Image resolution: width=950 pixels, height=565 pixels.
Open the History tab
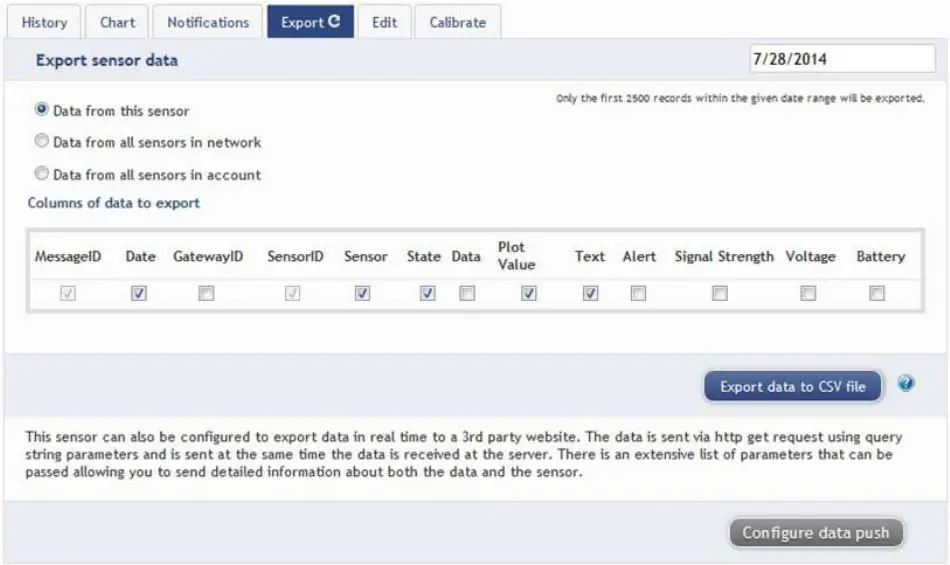tap(44, 22)
